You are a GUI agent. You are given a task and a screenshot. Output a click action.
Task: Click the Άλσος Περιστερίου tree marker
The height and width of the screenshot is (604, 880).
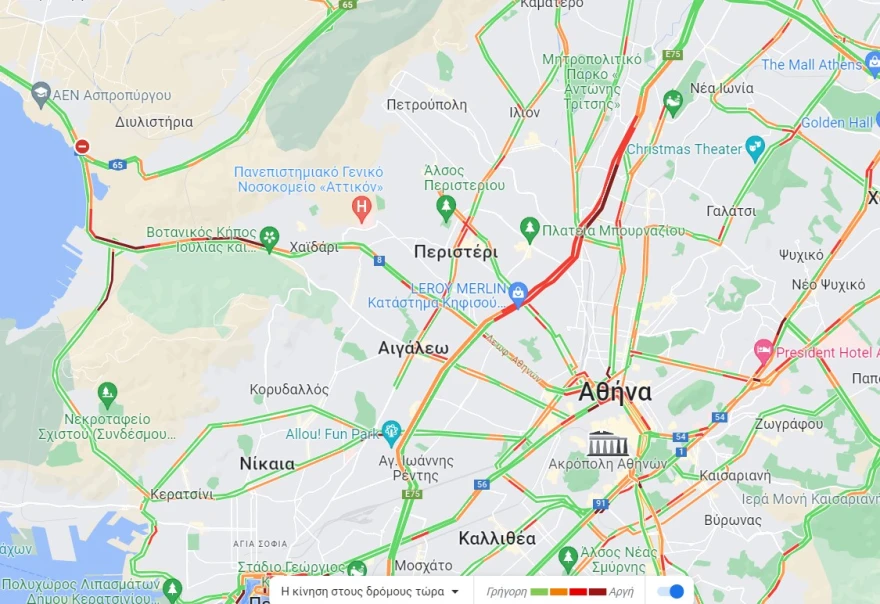click(x=446, y=209)
